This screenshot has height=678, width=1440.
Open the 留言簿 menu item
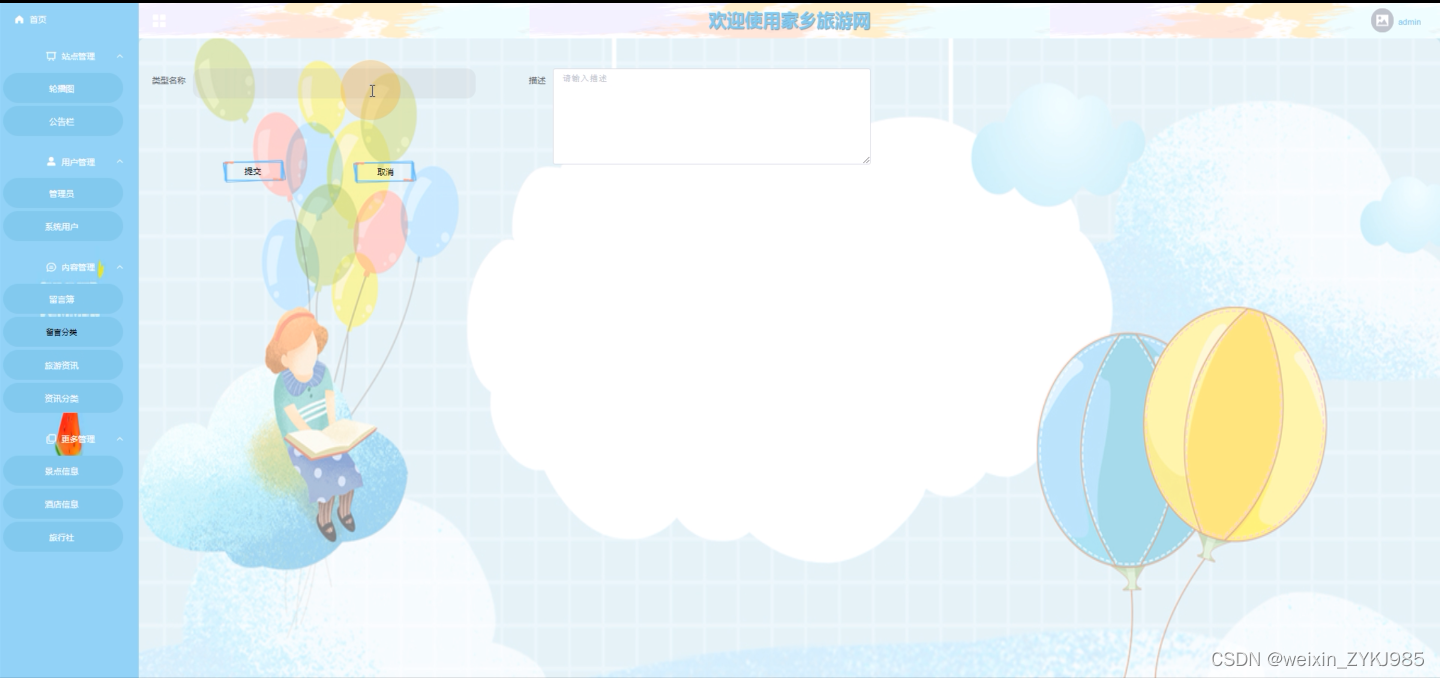coord(63,299)
